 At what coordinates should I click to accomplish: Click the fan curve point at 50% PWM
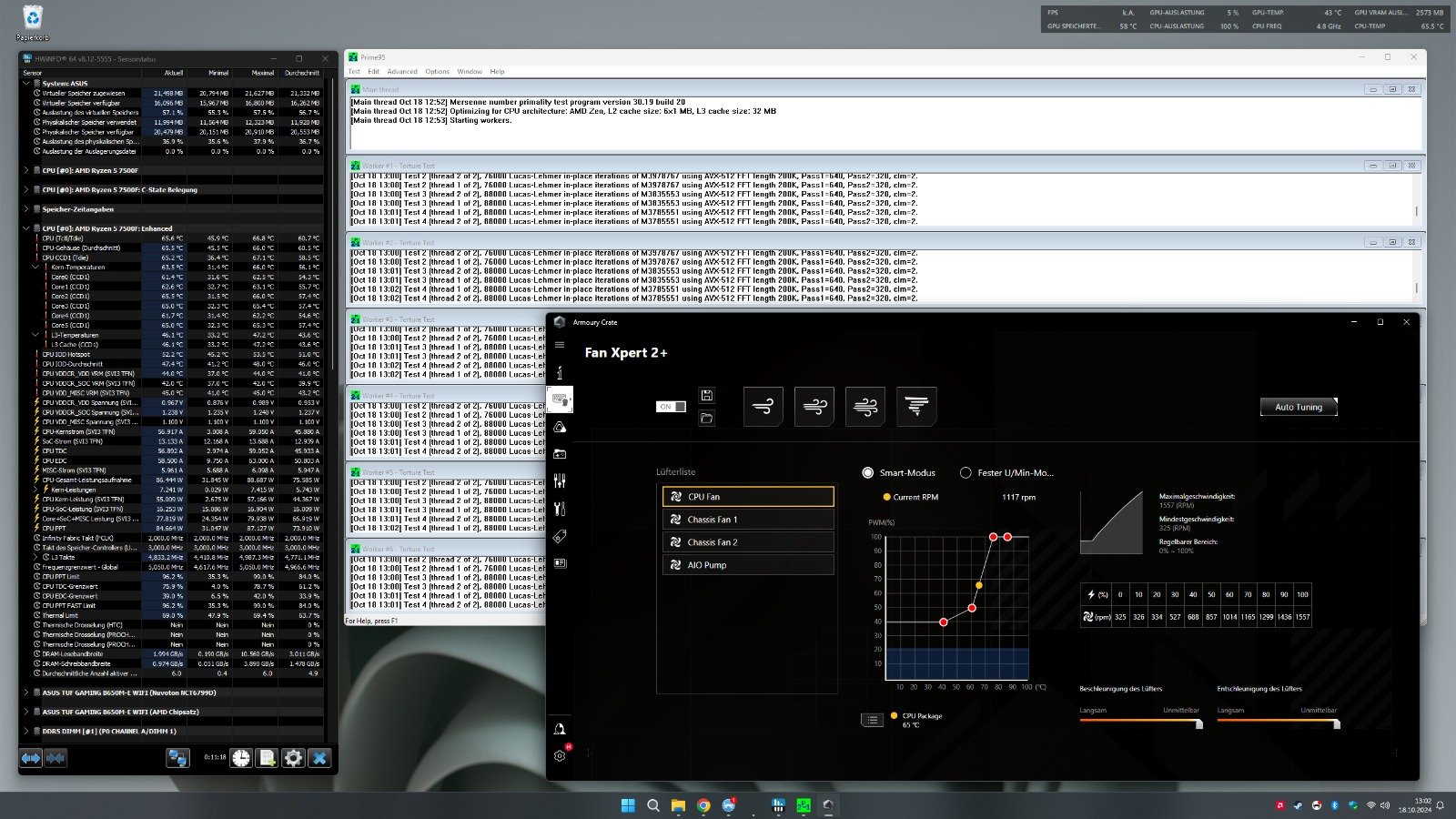972,608
